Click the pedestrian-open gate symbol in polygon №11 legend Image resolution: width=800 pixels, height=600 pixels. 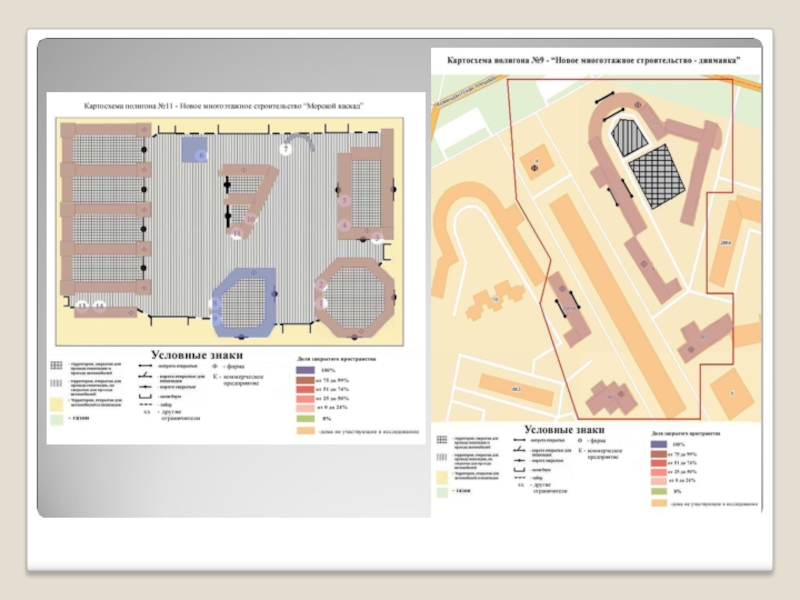146,376
